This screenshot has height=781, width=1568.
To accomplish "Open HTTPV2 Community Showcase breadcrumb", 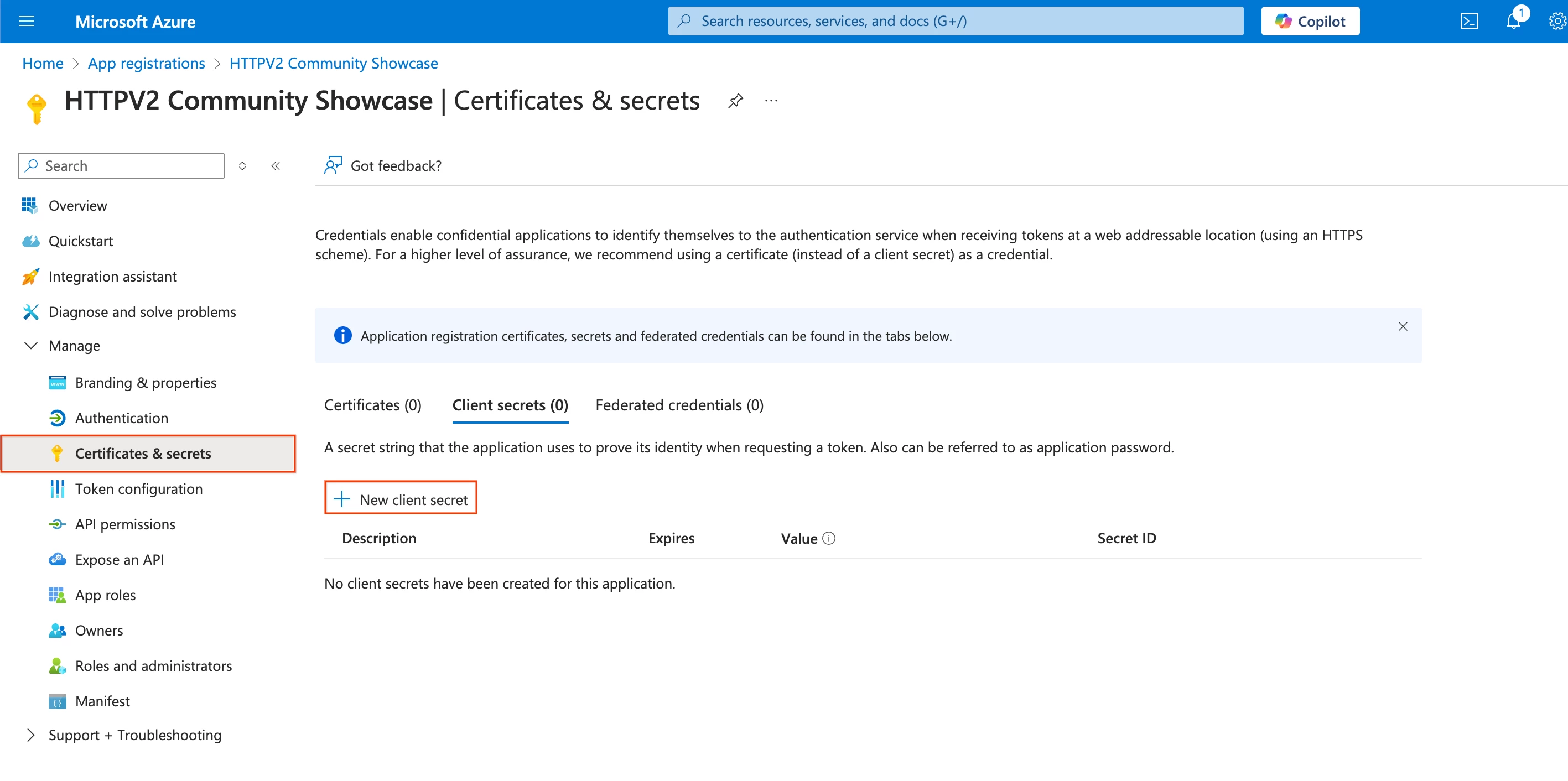I will [x=334, y=63].
